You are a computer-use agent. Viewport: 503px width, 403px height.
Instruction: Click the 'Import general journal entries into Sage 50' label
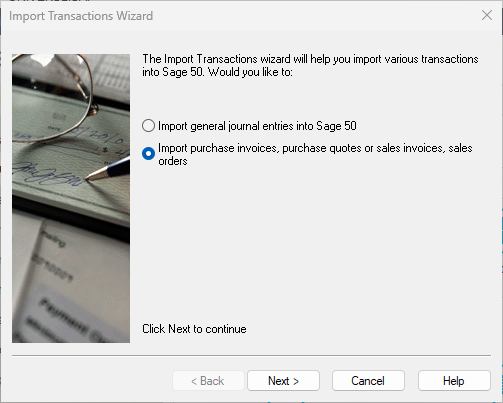click(x=257, y=126)
